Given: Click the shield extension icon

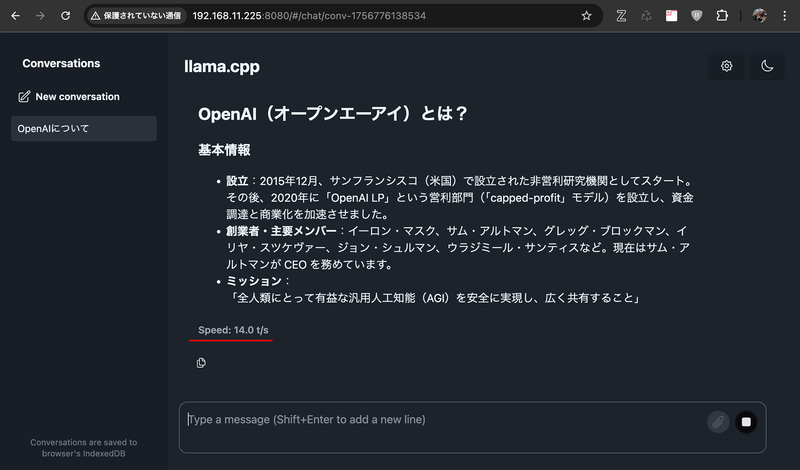Looking at the screenshot, I should (696, 16).
